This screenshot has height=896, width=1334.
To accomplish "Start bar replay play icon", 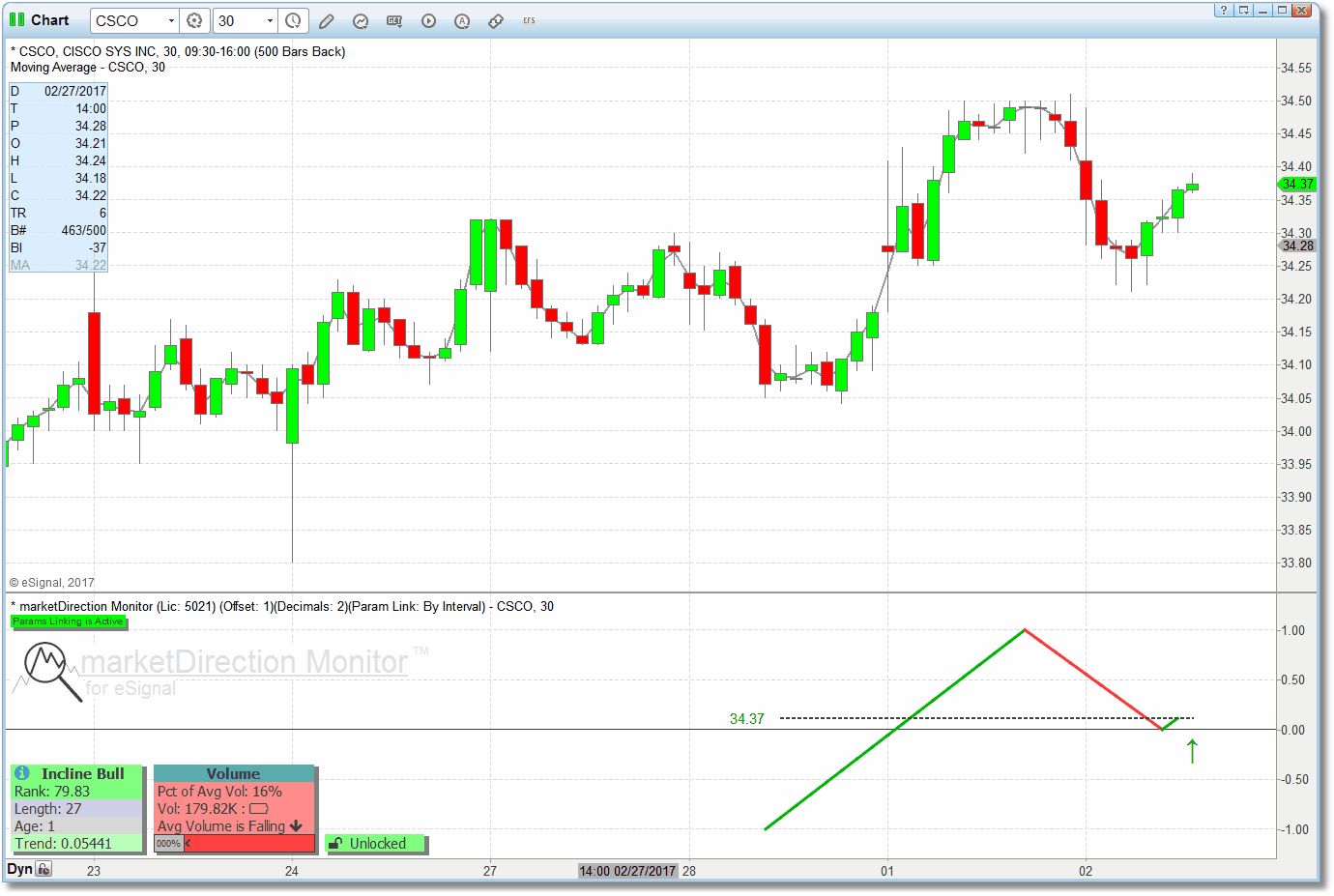I will 428,21.
